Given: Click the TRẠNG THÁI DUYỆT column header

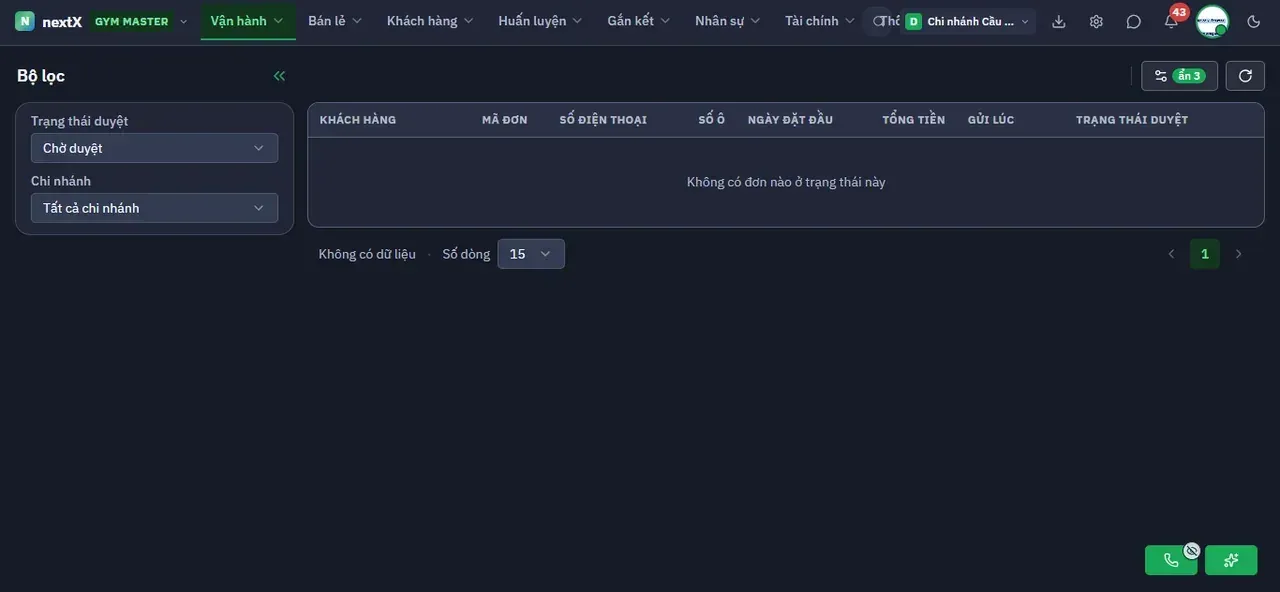Looking at the screenshot, I should [1132, 120].
